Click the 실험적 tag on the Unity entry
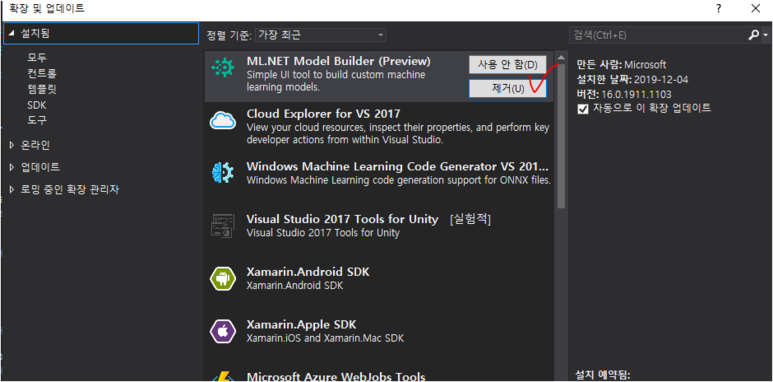 pyautogui.click(x=470, y=219)
